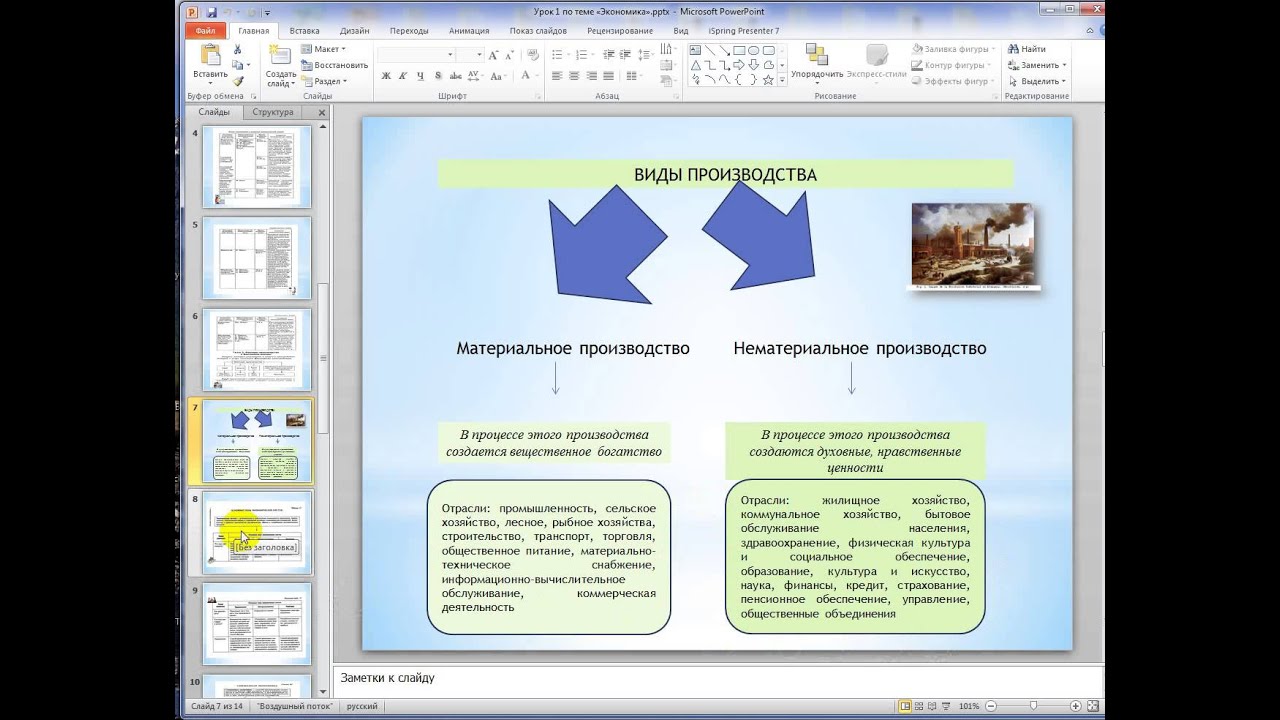Close the slides thumbnail pane
Image resolution: width=1280 pixels, height=720 pixels.
[x=322, y=113]
